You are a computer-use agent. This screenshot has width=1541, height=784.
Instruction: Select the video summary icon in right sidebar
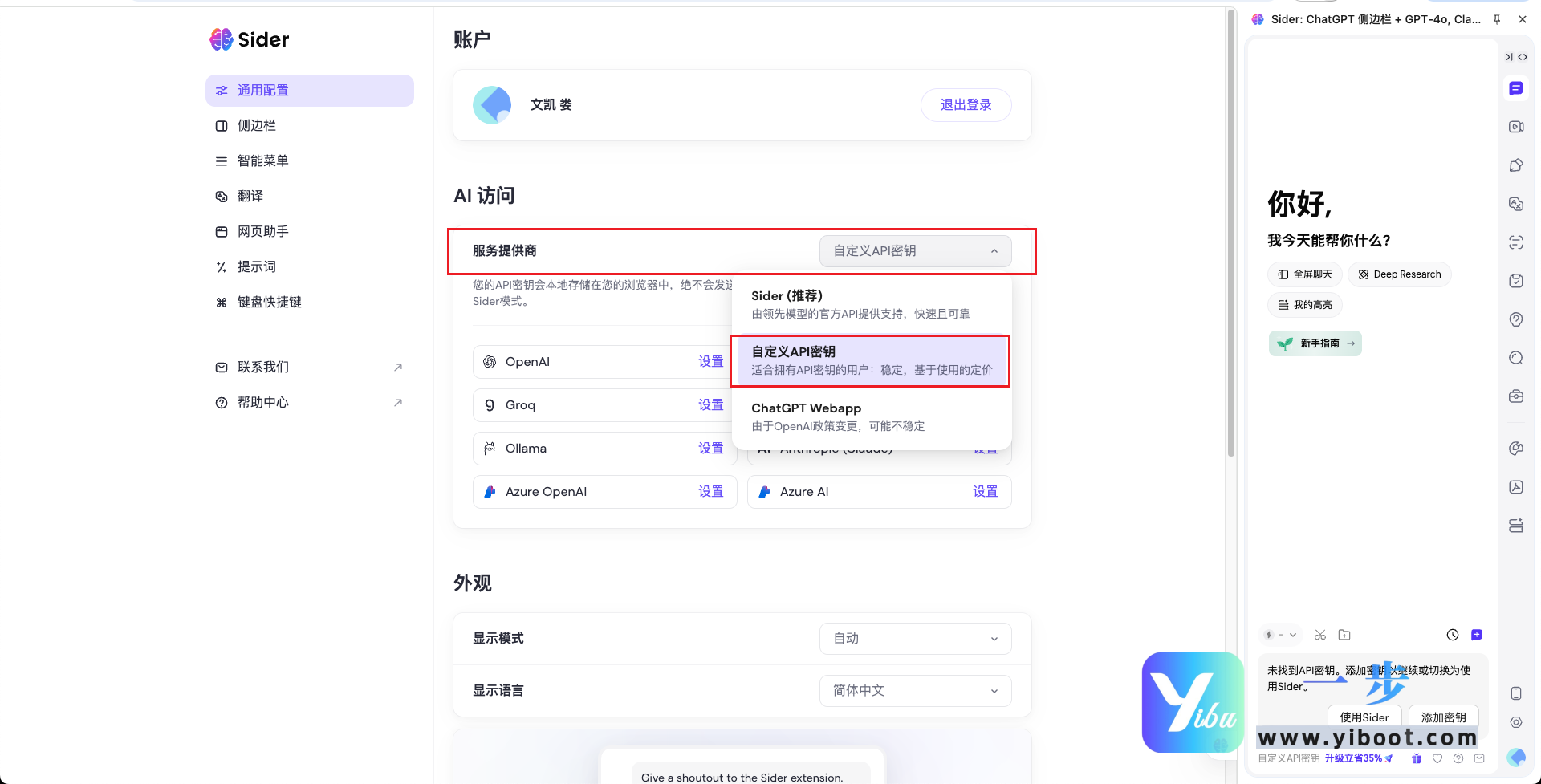pyautogui.click(x=1517, y=127)
